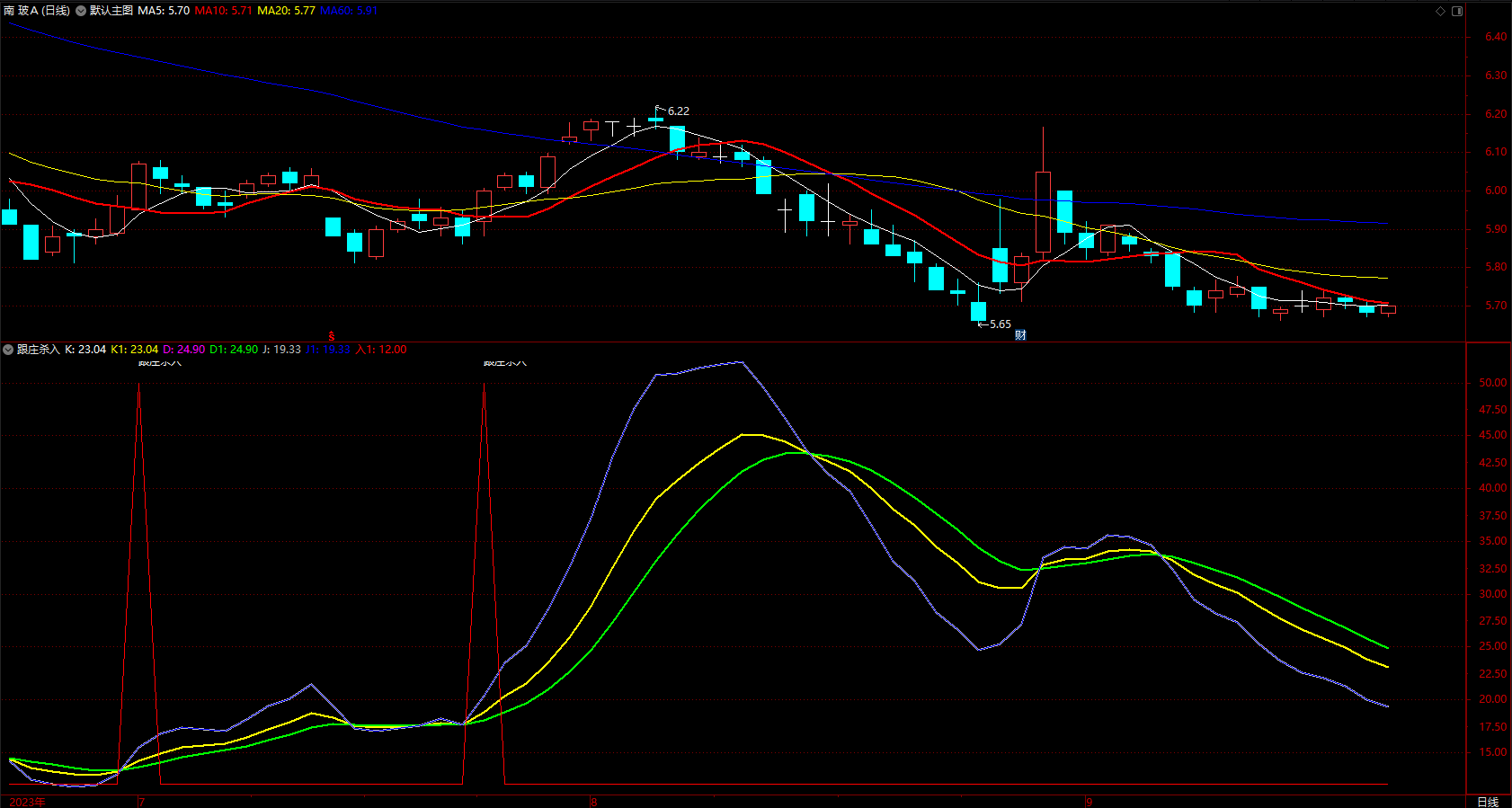Click the 日线 period label at bottom right
Image resolution: width=1512 pixels, height=808 pixels.
1488,802
